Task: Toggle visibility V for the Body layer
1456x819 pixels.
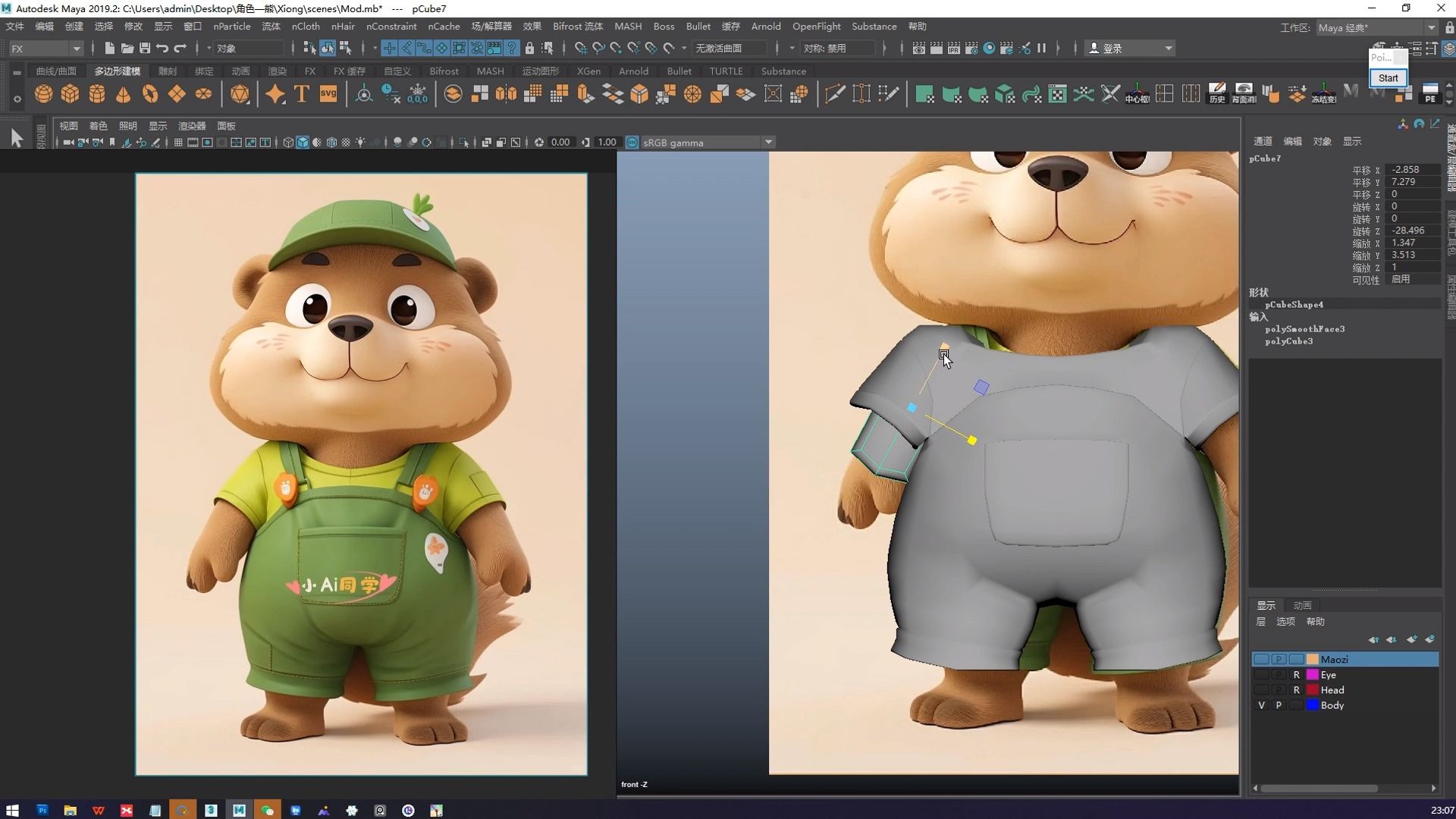Action: tap(1261, 705)
